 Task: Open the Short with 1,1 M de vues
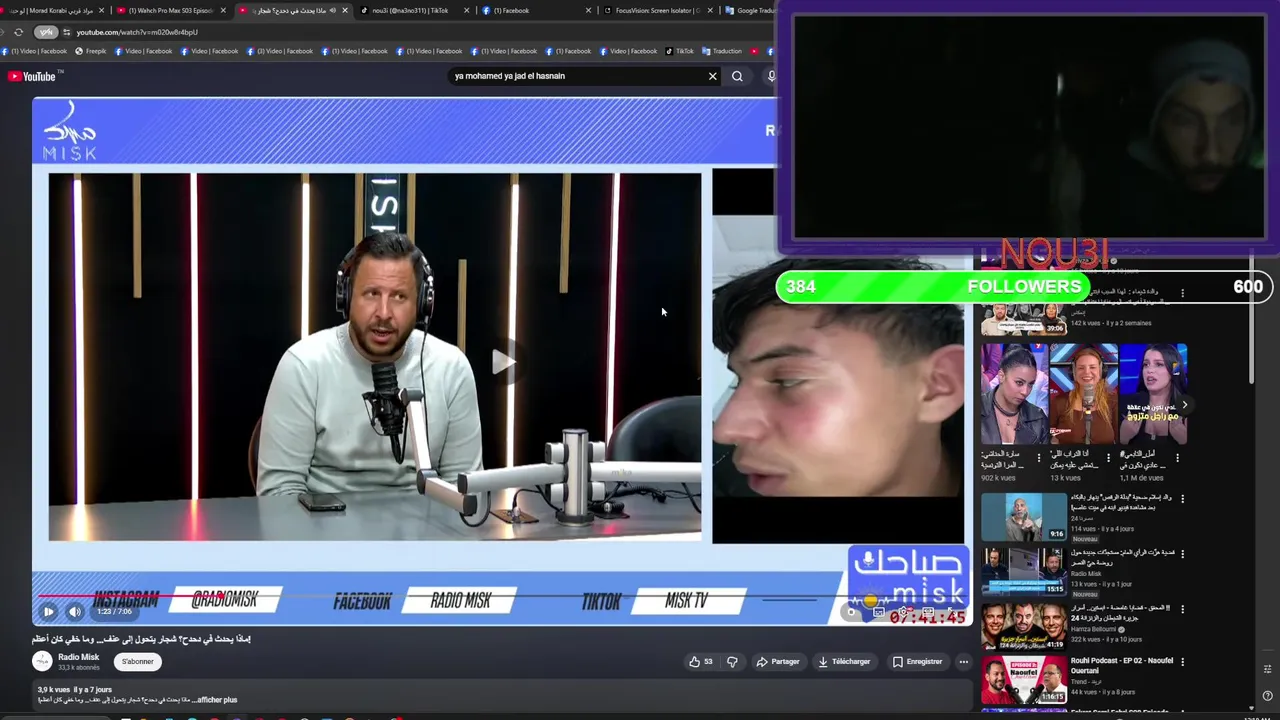[1153, 394]
